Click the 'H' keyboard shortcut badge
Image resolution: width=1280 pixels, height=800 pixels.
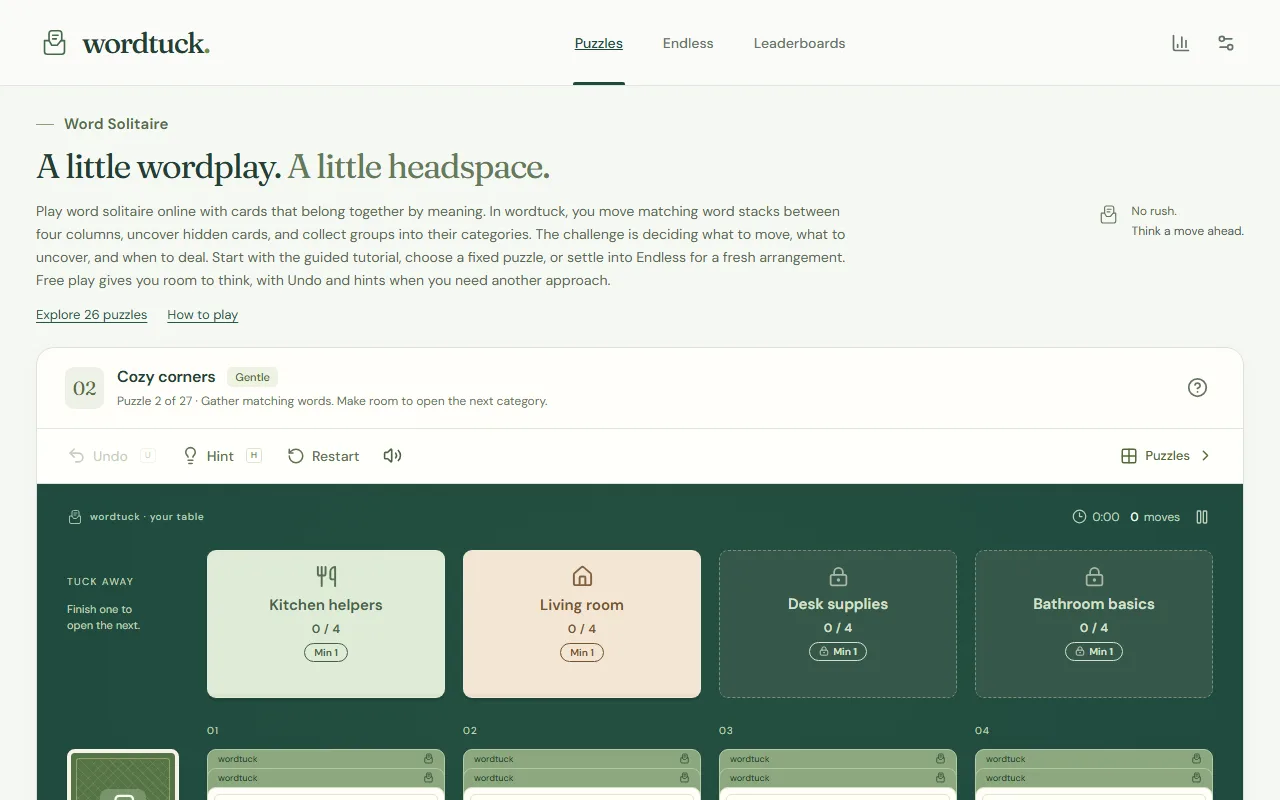(x=254, y=456)
